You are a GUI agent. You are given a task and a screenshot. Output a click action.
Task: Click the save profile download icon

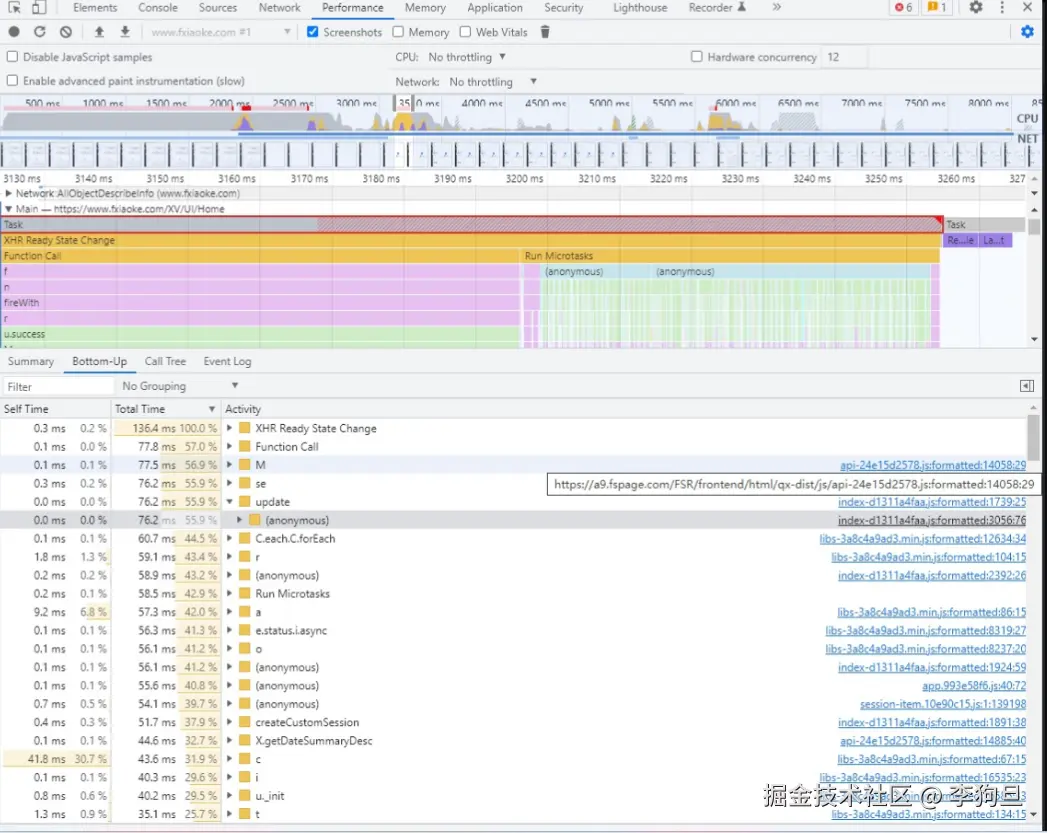(125, 32)
